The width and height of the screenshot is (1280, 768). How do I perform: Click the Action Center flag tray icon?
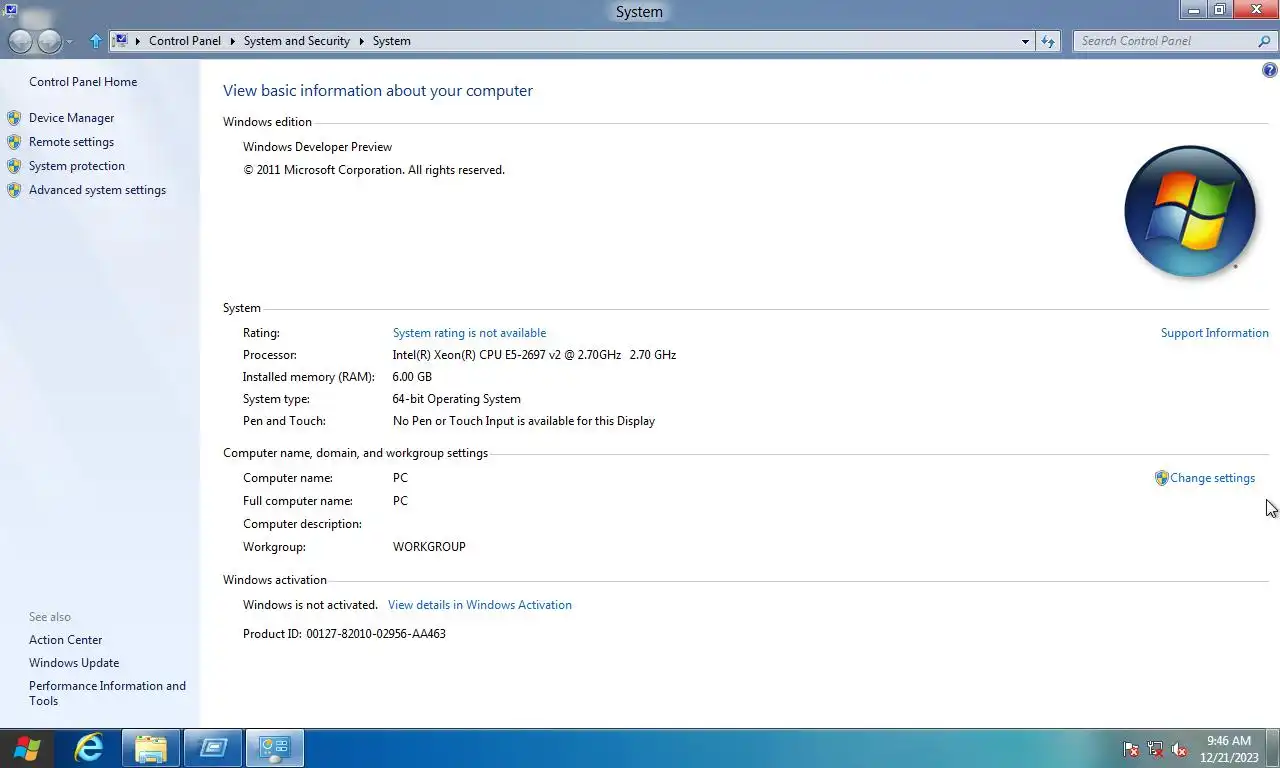pos(1131,749)
